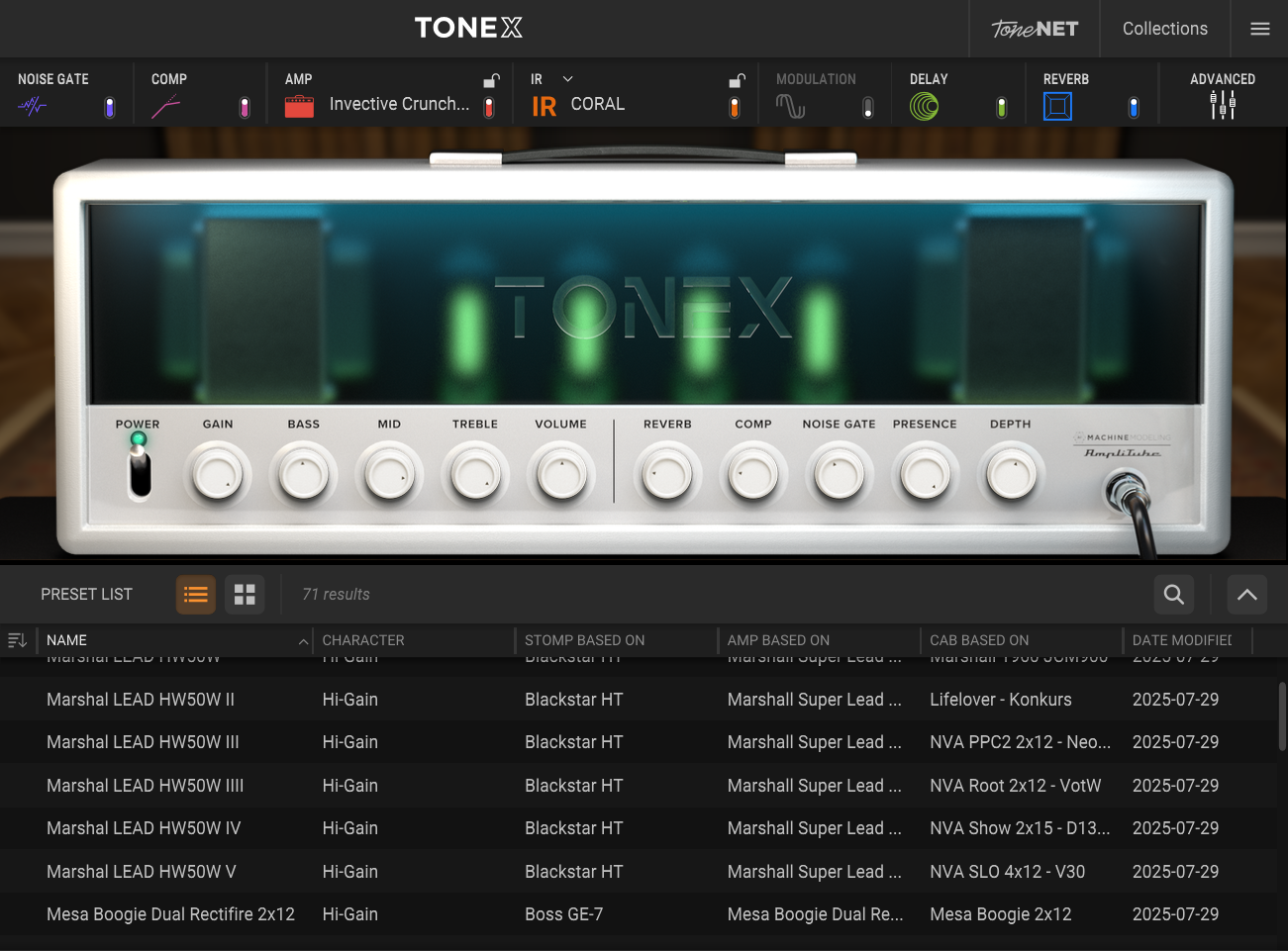Click the Advanced label
This screenshot has width=1288, height=951.
pyautogui.click(x=1223, y=79)
